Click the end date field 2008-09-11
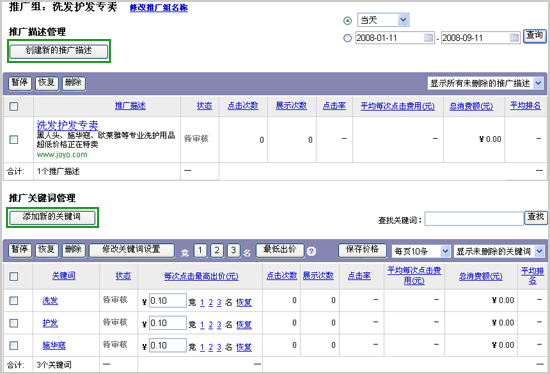This screenshot has width=550, height=374. click(481, 38)
